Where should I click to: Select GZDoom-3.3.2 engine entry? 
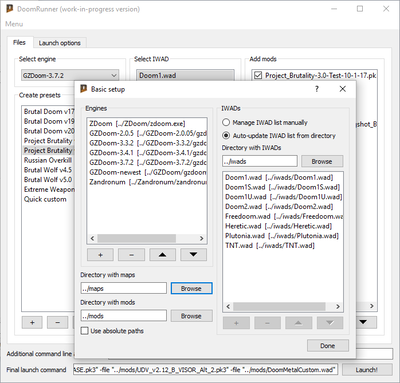click(147, 143)
